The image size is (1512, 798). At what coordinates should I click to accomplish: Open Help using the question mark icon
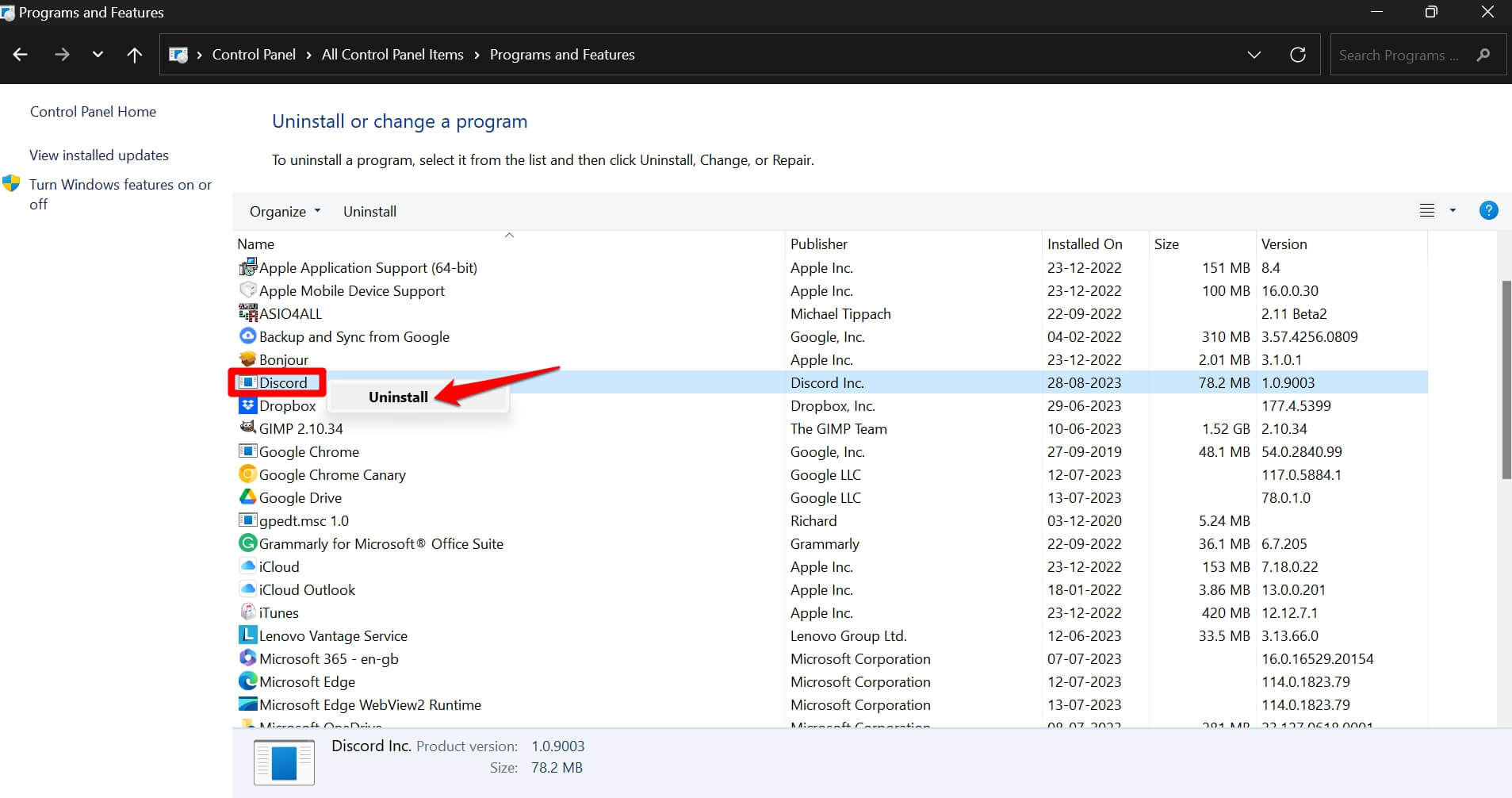coord(1489,210)
